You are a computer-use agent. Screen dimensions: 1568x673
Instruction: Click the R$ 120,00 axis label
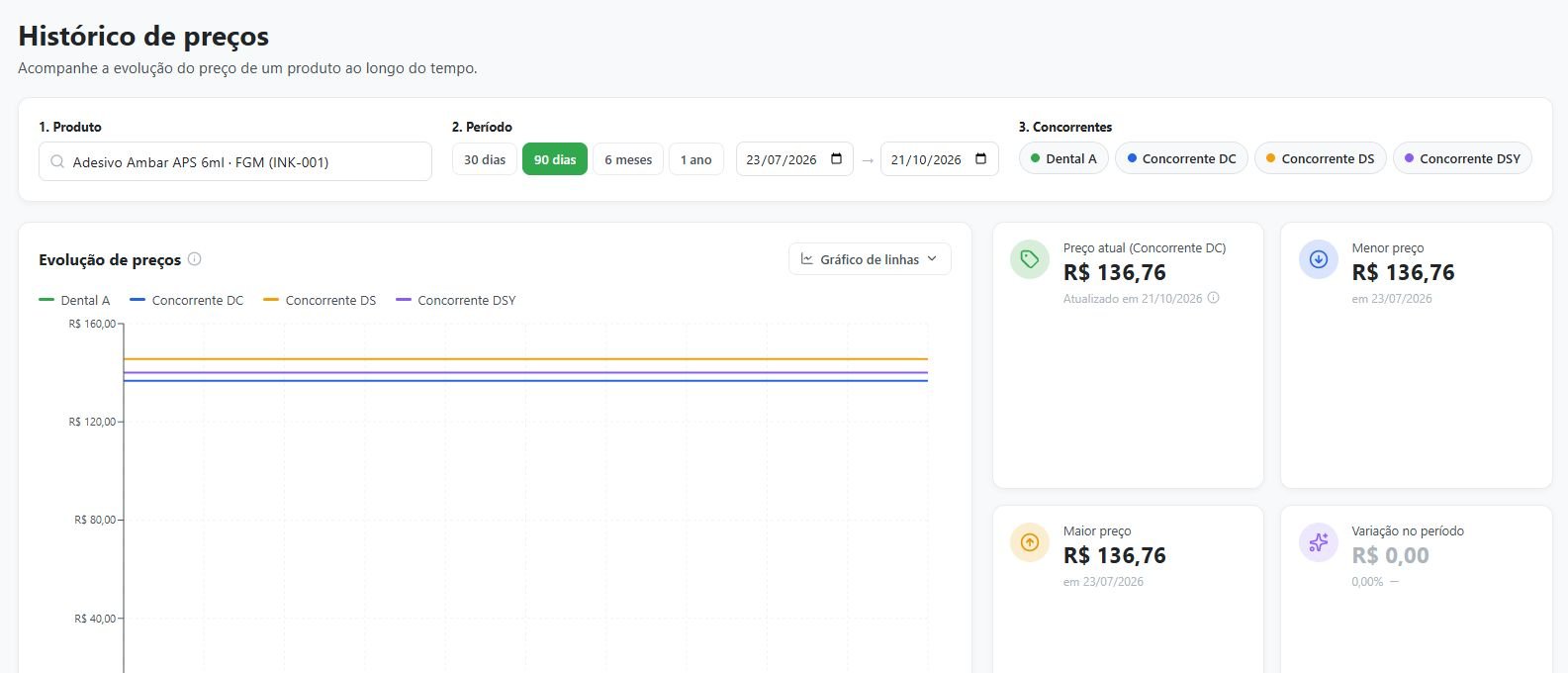click(x=92, y=422)
